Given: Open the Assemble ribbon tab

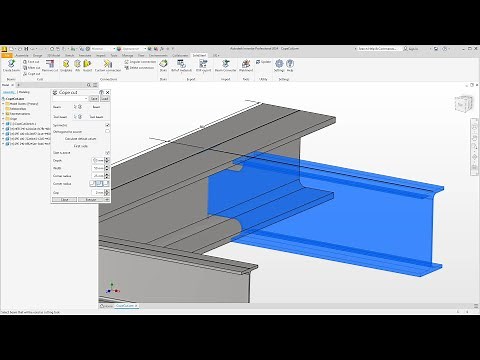Looking at the screenshot, I should click(x=22, y=55).
